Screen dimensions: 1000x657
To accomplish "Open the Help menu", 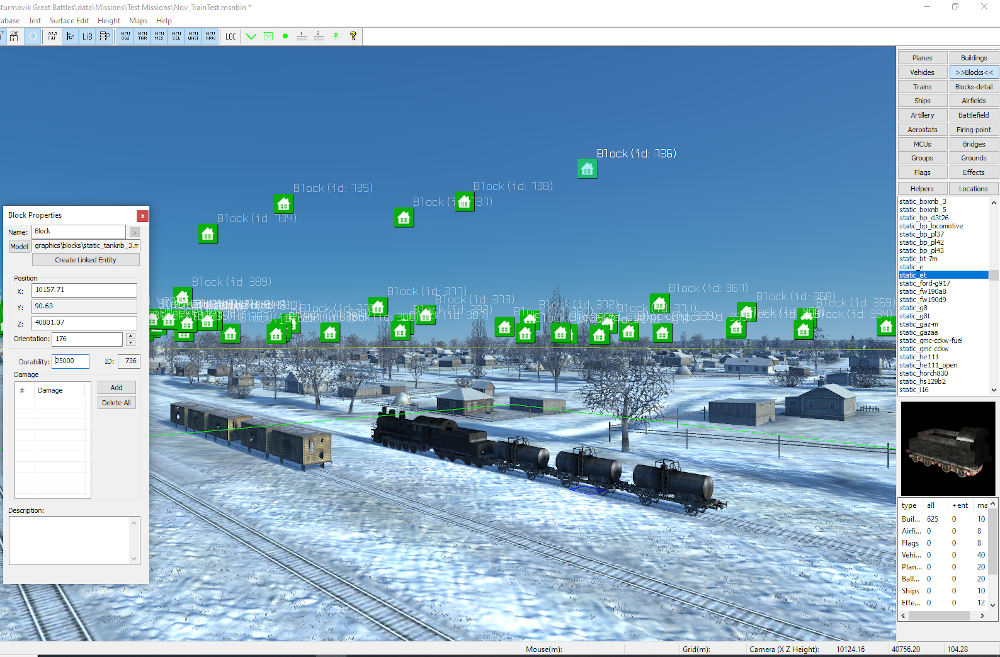I will [164, 20].
